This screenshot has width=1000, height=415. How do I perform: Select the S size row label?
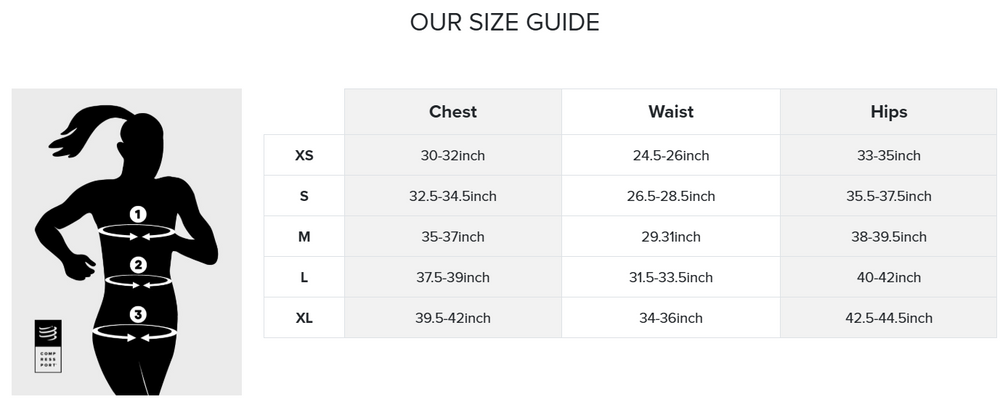[304, 196]
